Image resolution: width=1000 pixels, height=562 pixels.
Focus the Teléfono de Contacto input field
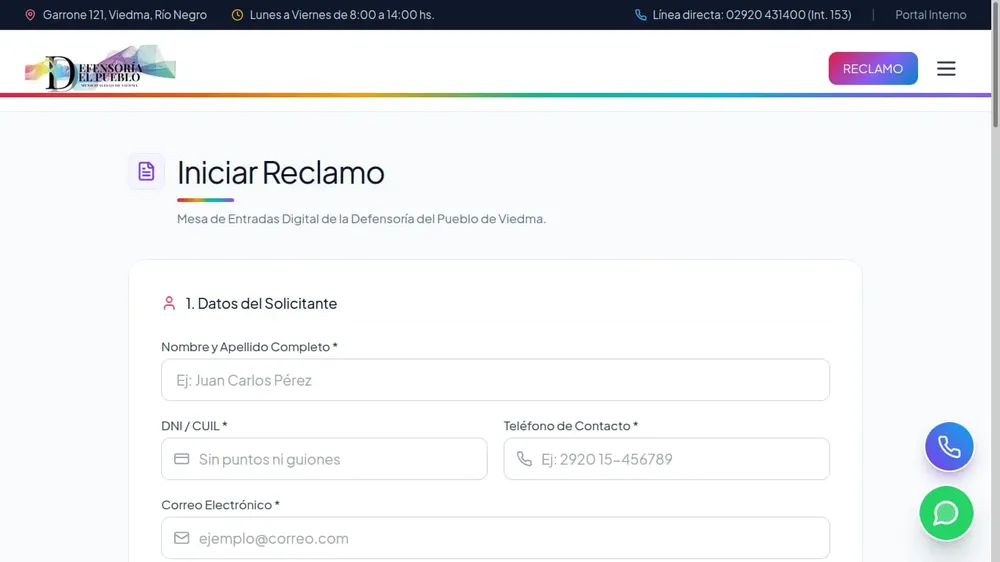[x=666, y=459]
